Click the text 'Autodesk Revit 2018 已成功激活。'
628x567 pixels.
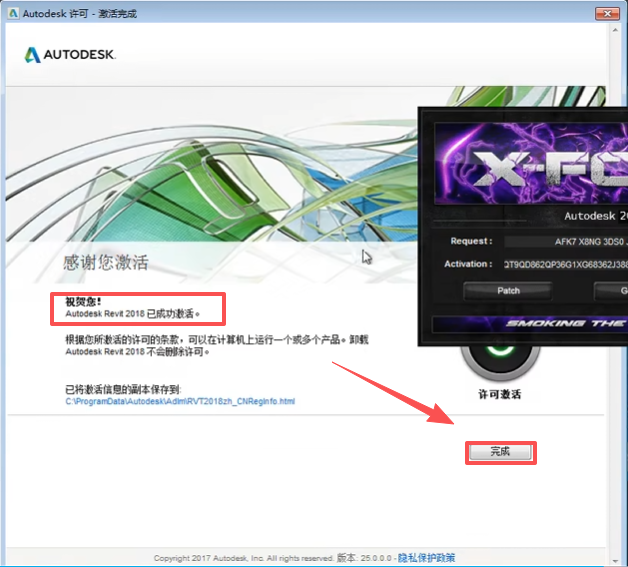(133, 314)
